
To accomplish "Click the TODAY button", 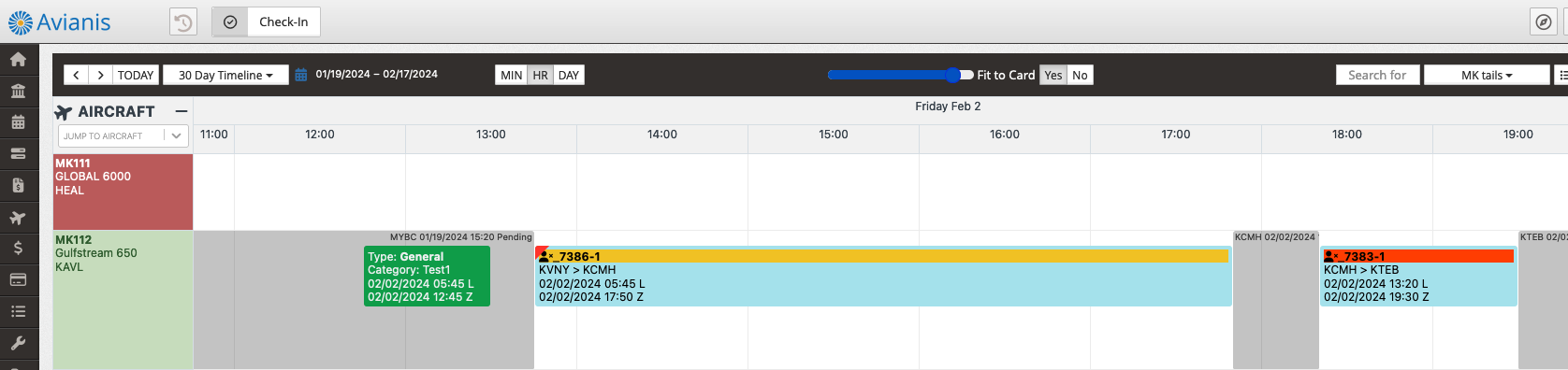I will coord(136,75).
